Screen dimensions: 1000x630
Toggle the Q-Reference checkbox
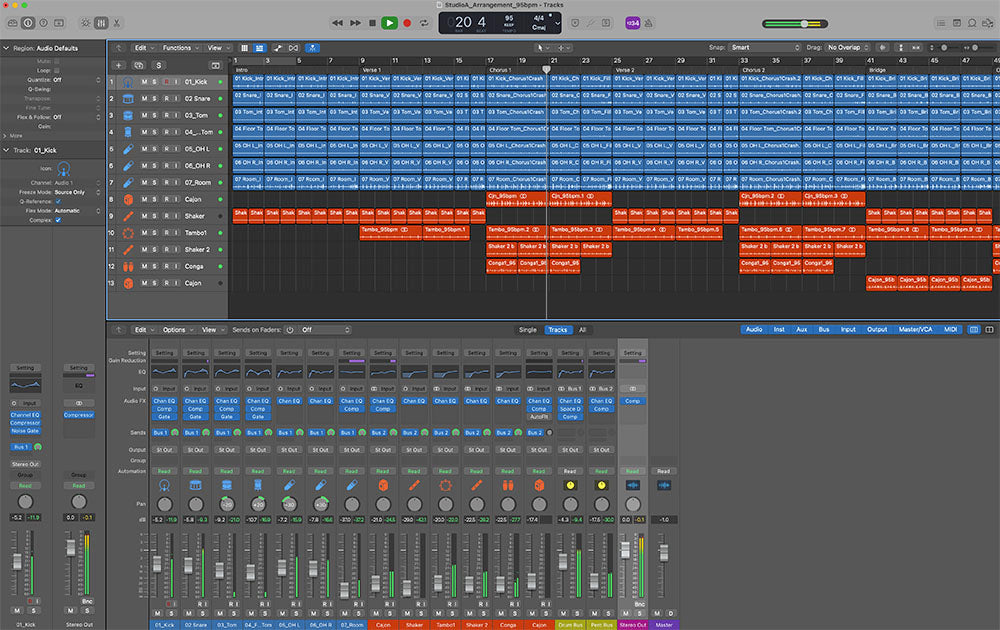58,201
